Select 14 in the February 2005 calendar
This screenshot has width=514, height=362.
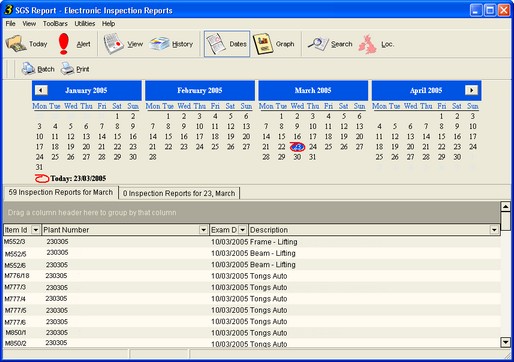tap(153, 136)
